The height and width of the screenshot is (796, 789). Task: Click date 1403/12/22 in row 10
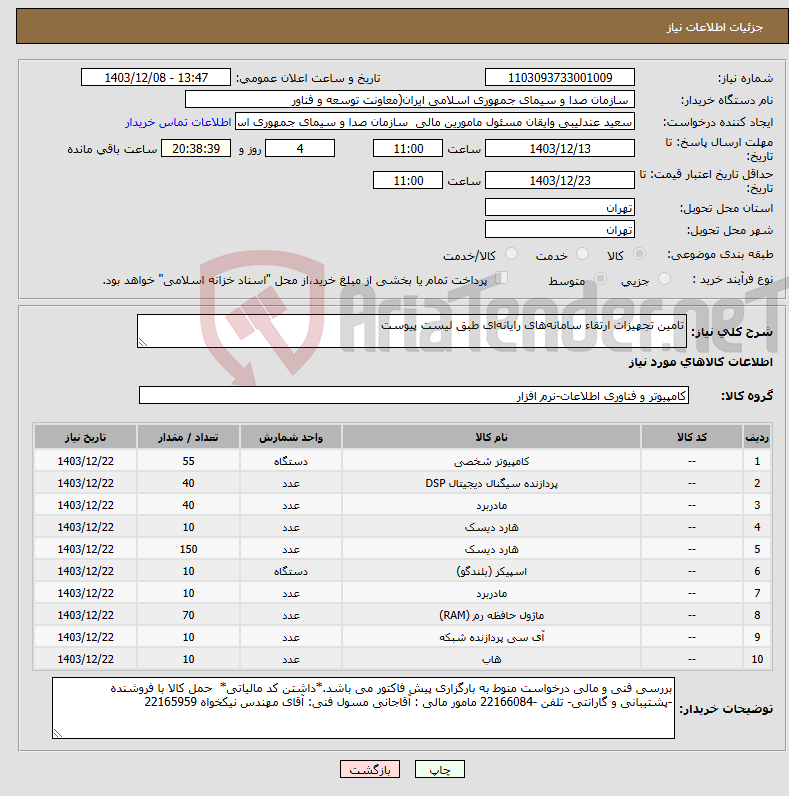click(85, 659)
